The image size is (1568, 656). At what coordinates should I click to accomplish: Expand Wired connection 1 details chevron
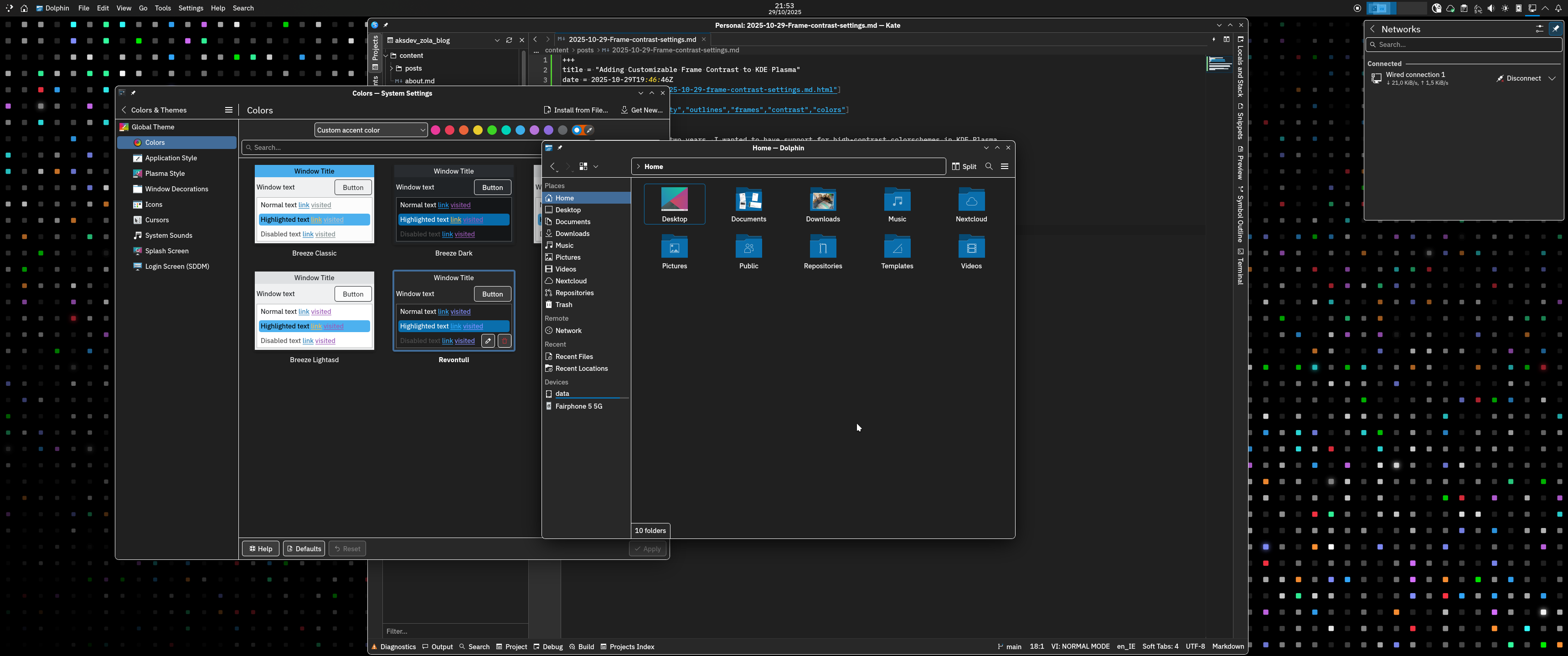click(x=1552, y=78)
